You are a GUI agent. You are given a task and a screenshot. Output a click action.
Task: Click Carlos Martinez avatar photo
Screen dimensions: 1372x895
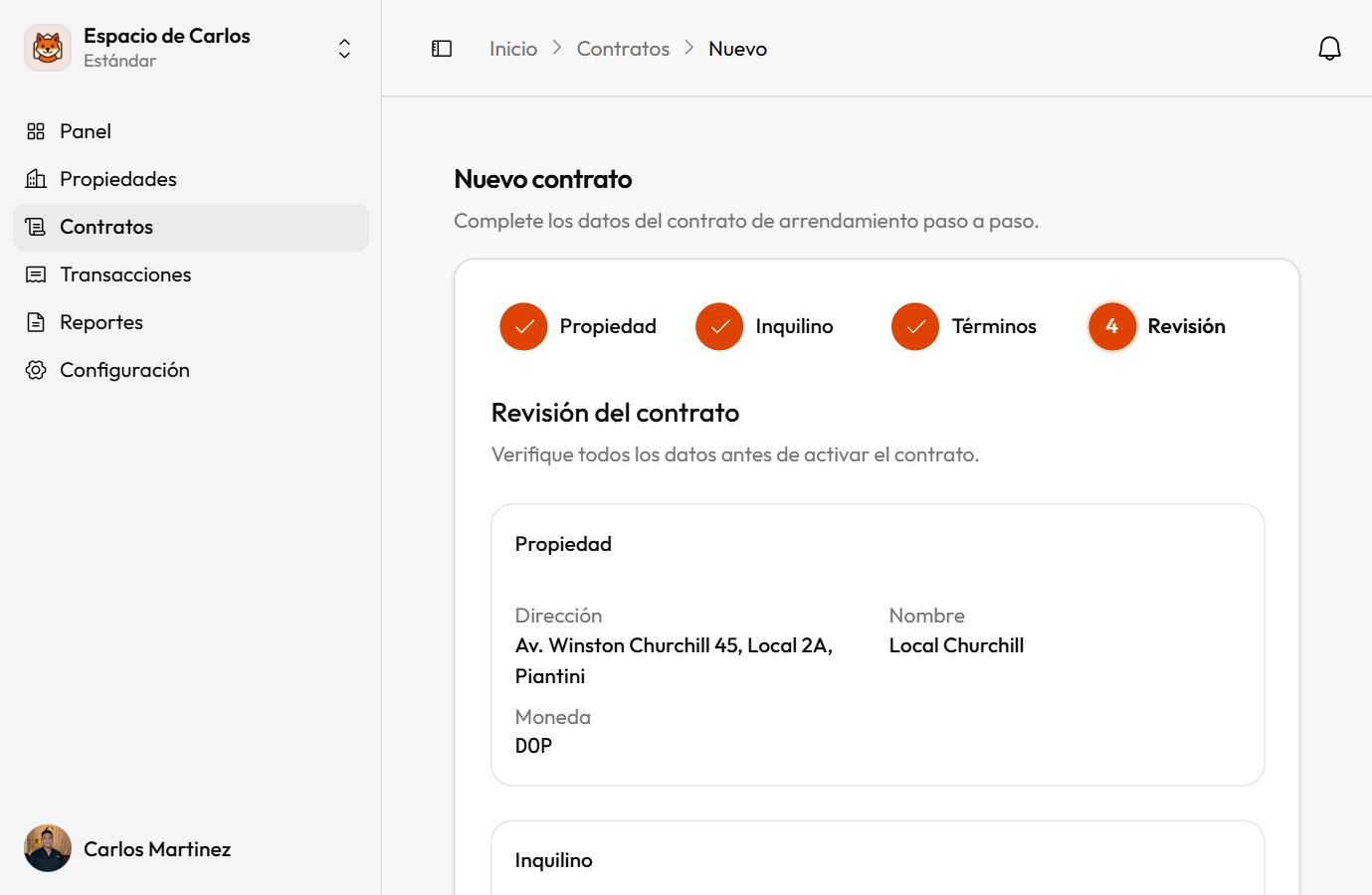(48, 848)
